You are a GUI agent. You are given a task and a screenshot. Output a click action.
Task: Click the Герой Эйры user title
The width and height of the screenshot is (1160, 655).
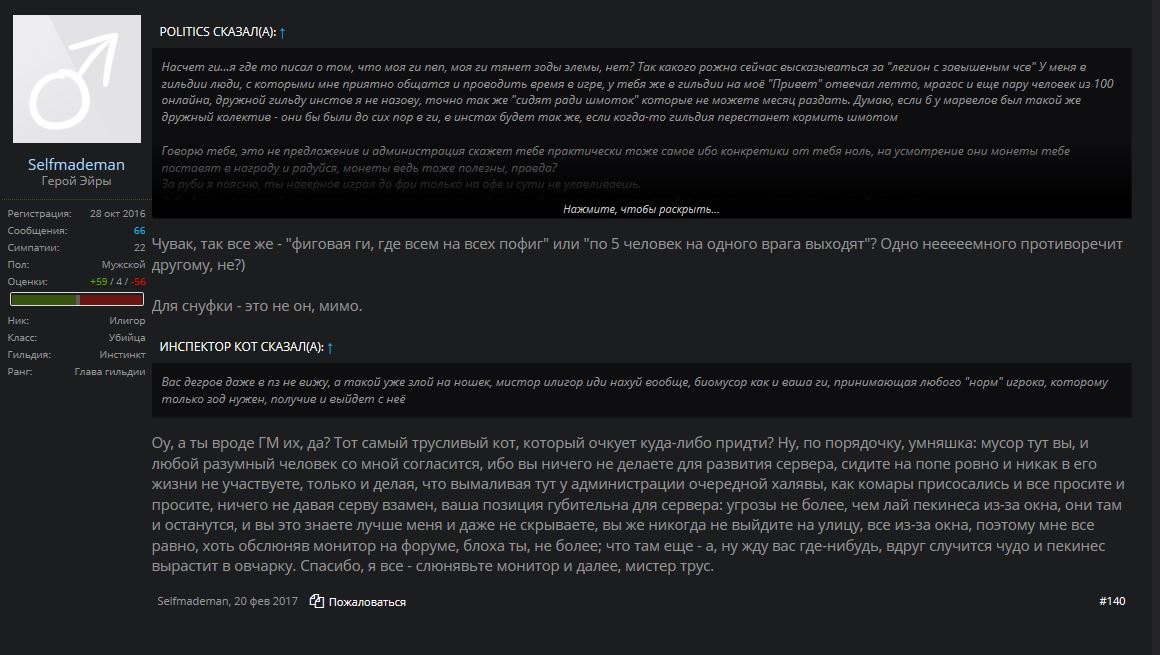click(x=76, y=181)
